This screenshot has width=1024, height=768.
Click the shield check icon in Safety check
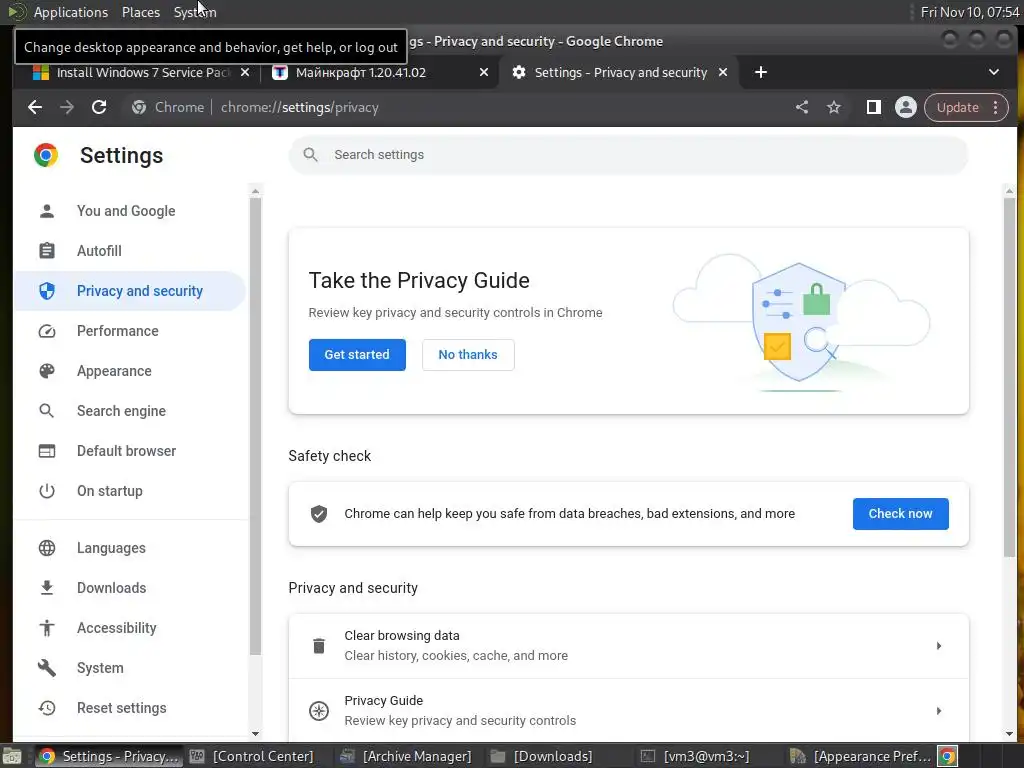(319, 514)
